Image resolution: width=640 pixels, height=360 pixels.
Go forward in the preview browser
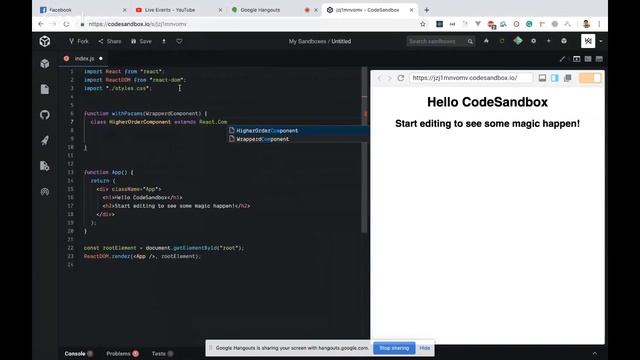(x=389, y=78)
